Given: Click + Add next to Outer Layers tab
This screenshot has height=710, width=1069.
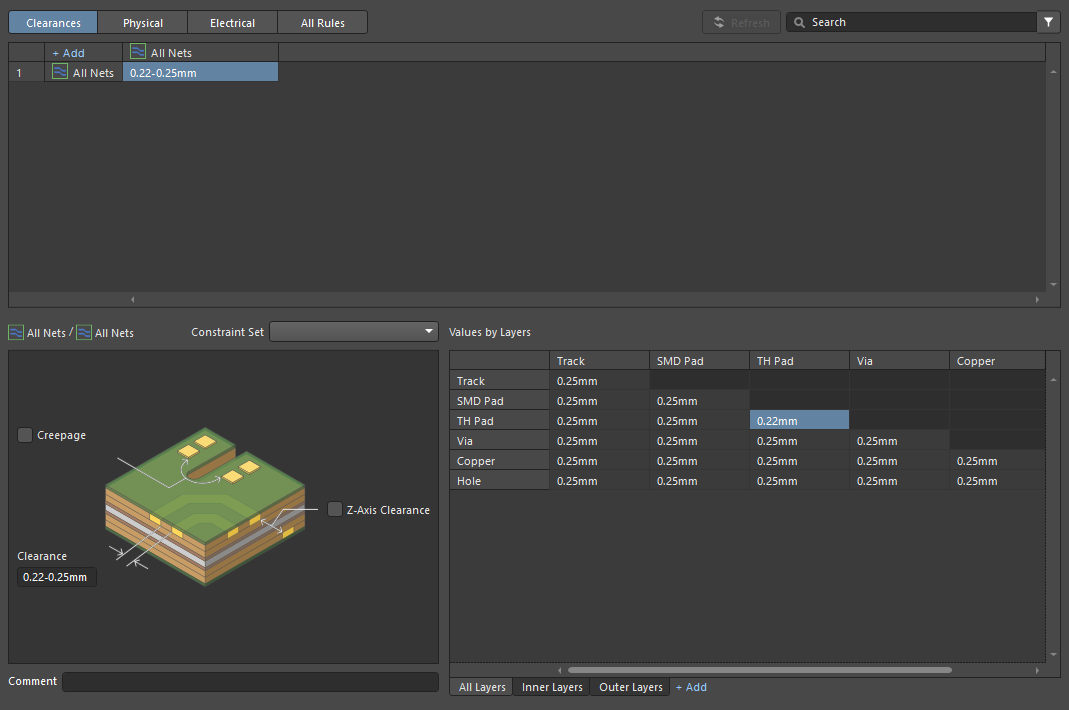Looking at the screenshot, I should point(690,687).
